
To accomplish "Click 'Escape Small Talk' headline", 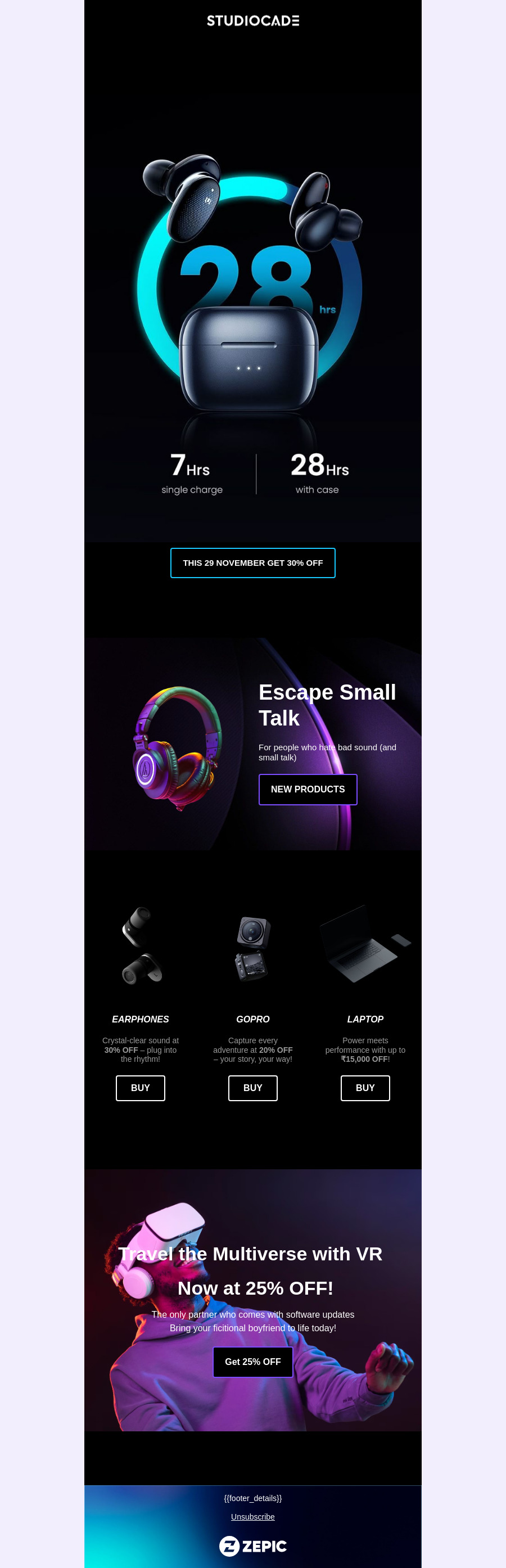I will coord(327,705).
